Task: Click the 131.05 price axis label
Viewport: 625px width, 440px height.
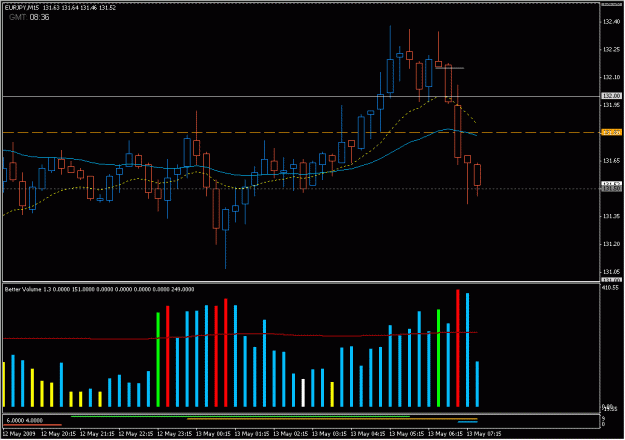Action: click(612, 272)
